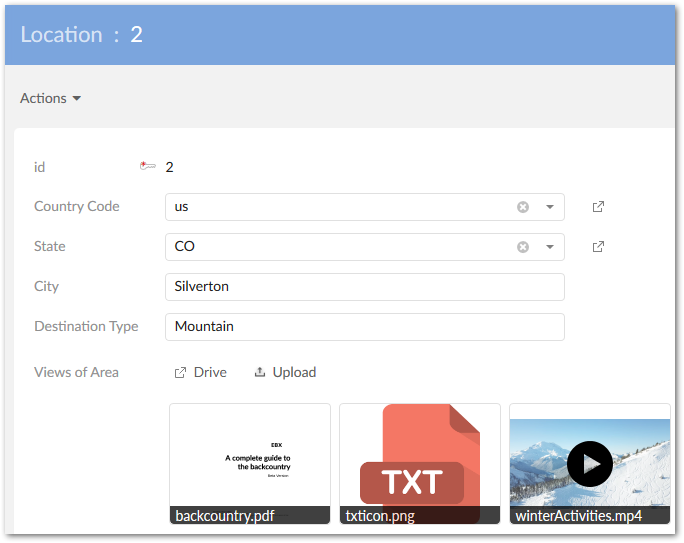Click the Upload button
The height and width of the screenshot is (543, 684).
[x=285, y=372]
